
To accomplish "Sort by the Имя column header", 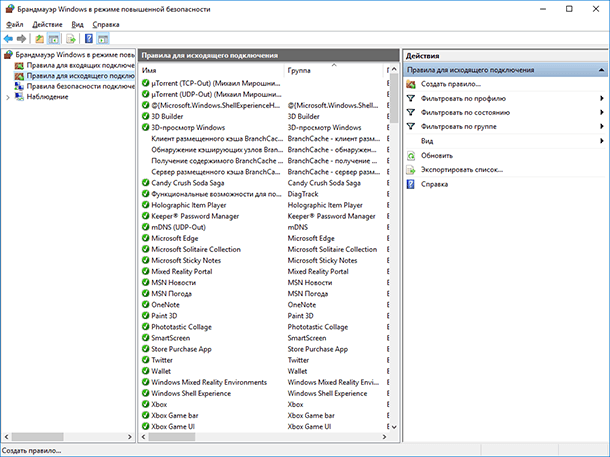I will click(x=212, y=70).
